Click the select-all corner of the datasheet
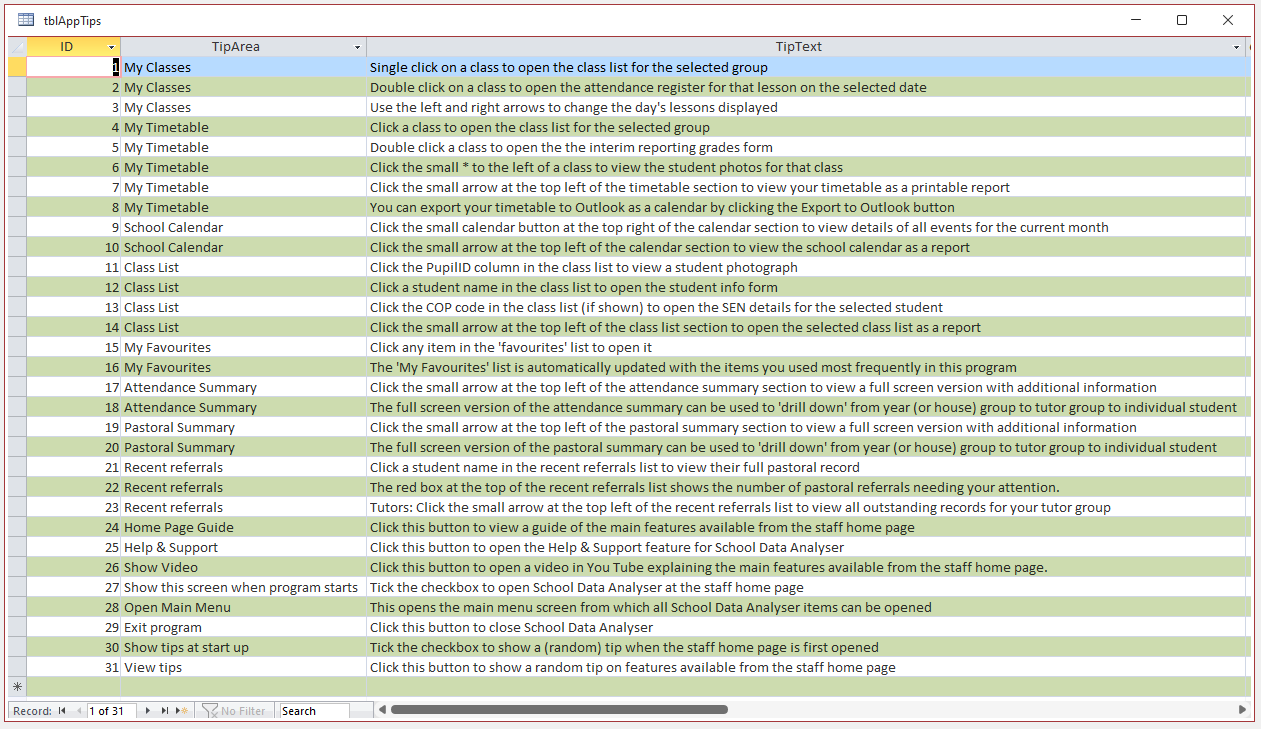 17,47
